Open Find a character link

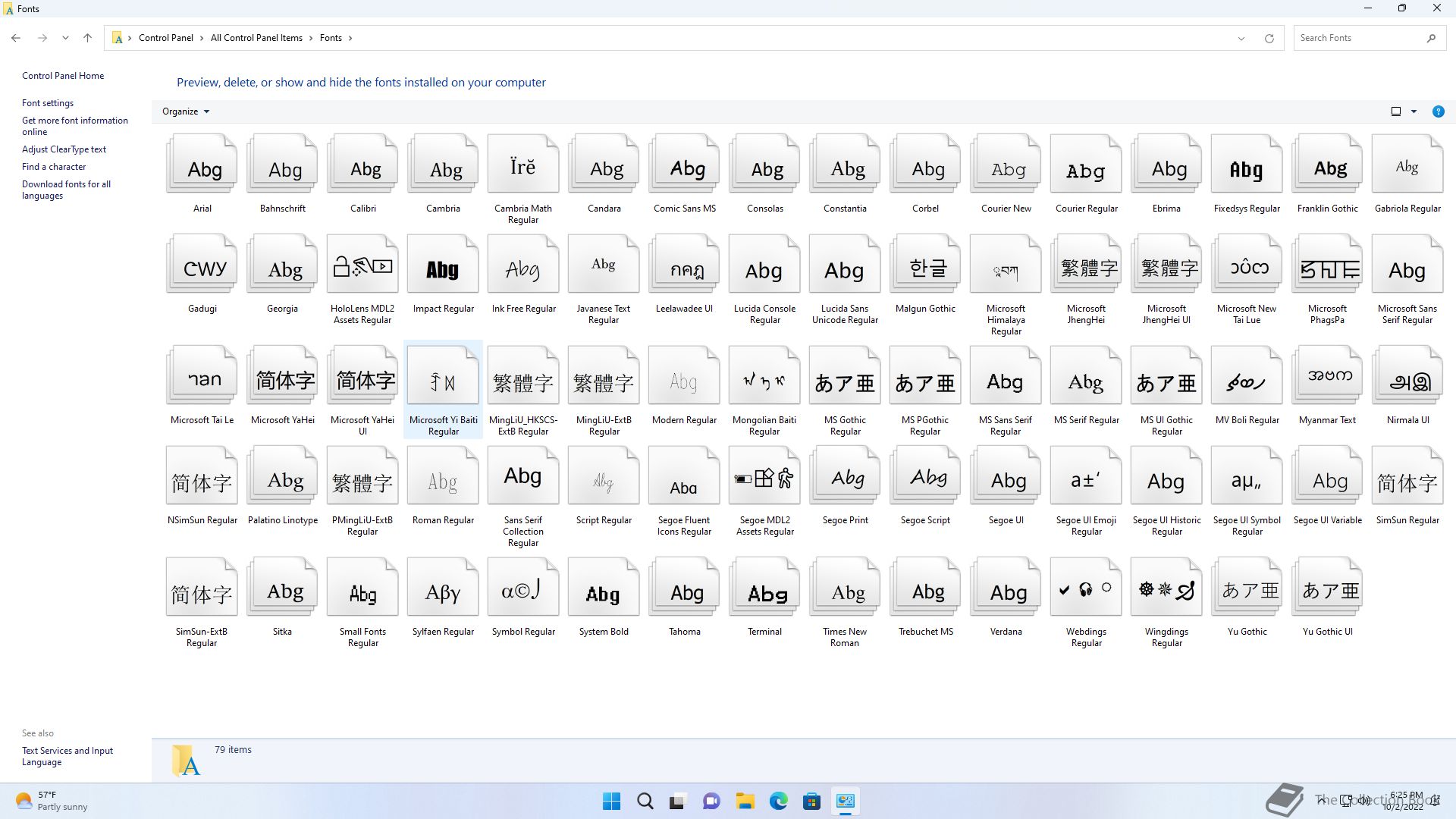point(54,167)
